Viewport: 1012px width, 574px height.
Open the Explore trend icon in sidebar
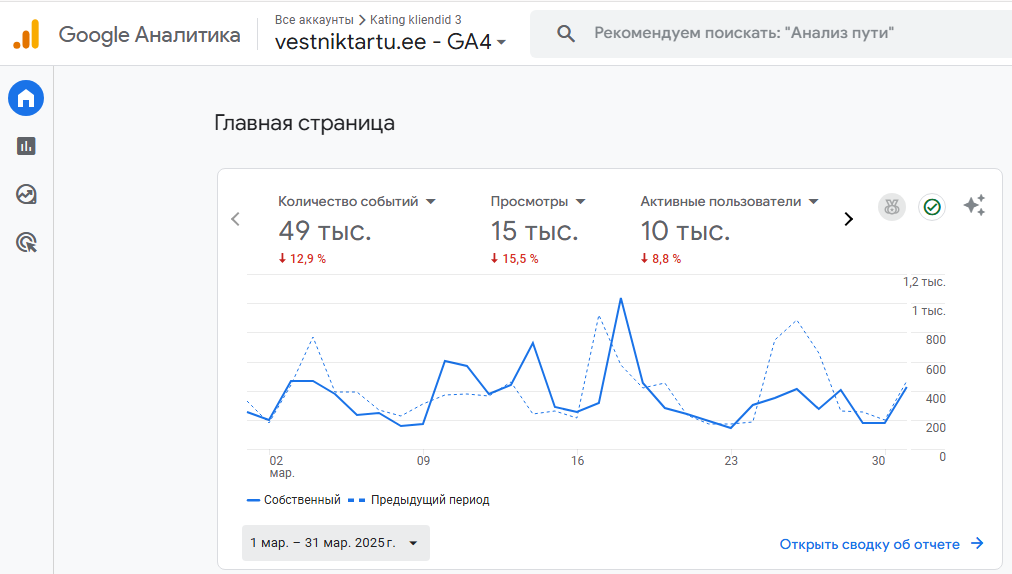click(26, 194)
